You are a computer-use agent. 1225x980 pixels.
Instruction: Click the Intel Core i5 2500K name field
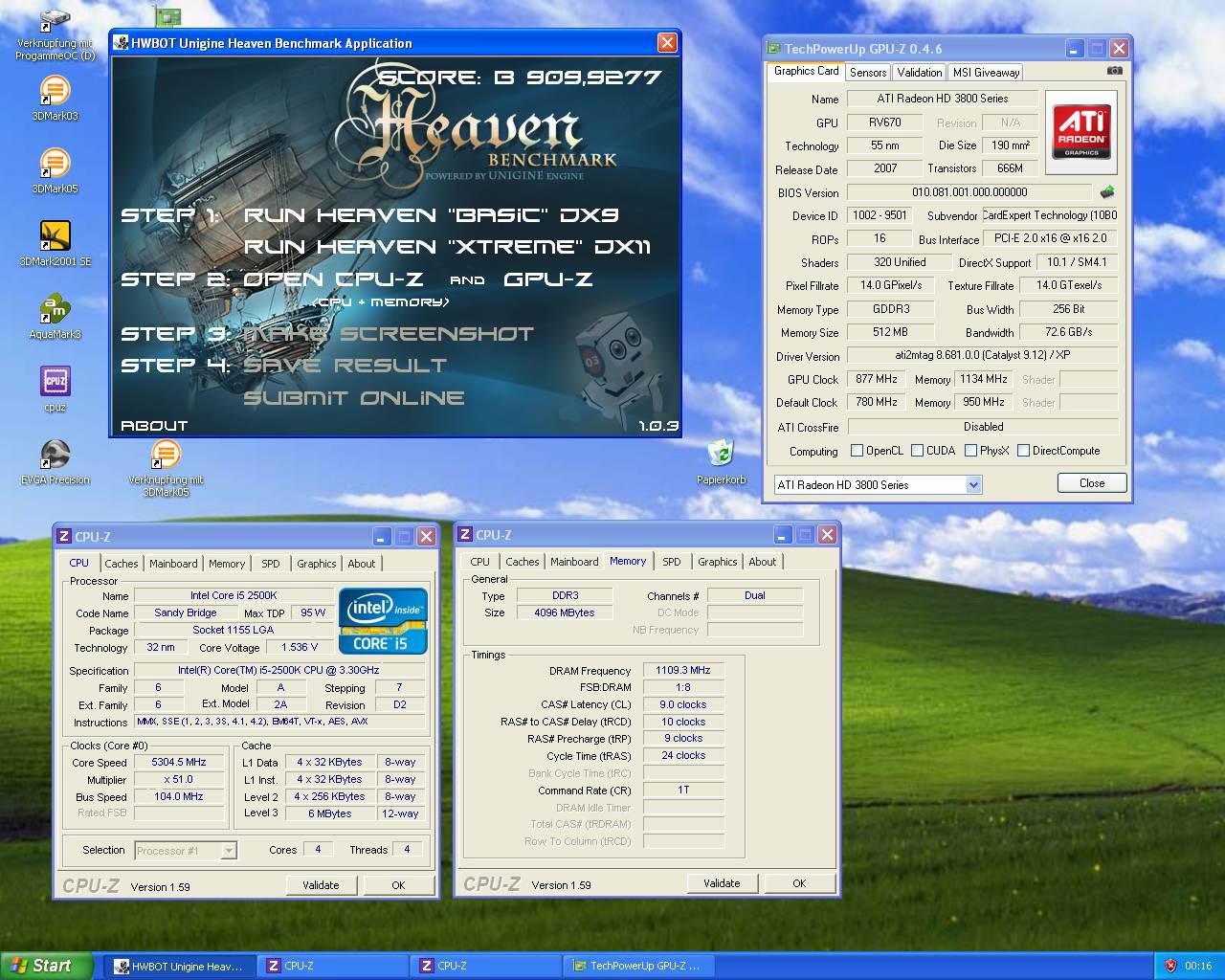coord(234,595)
